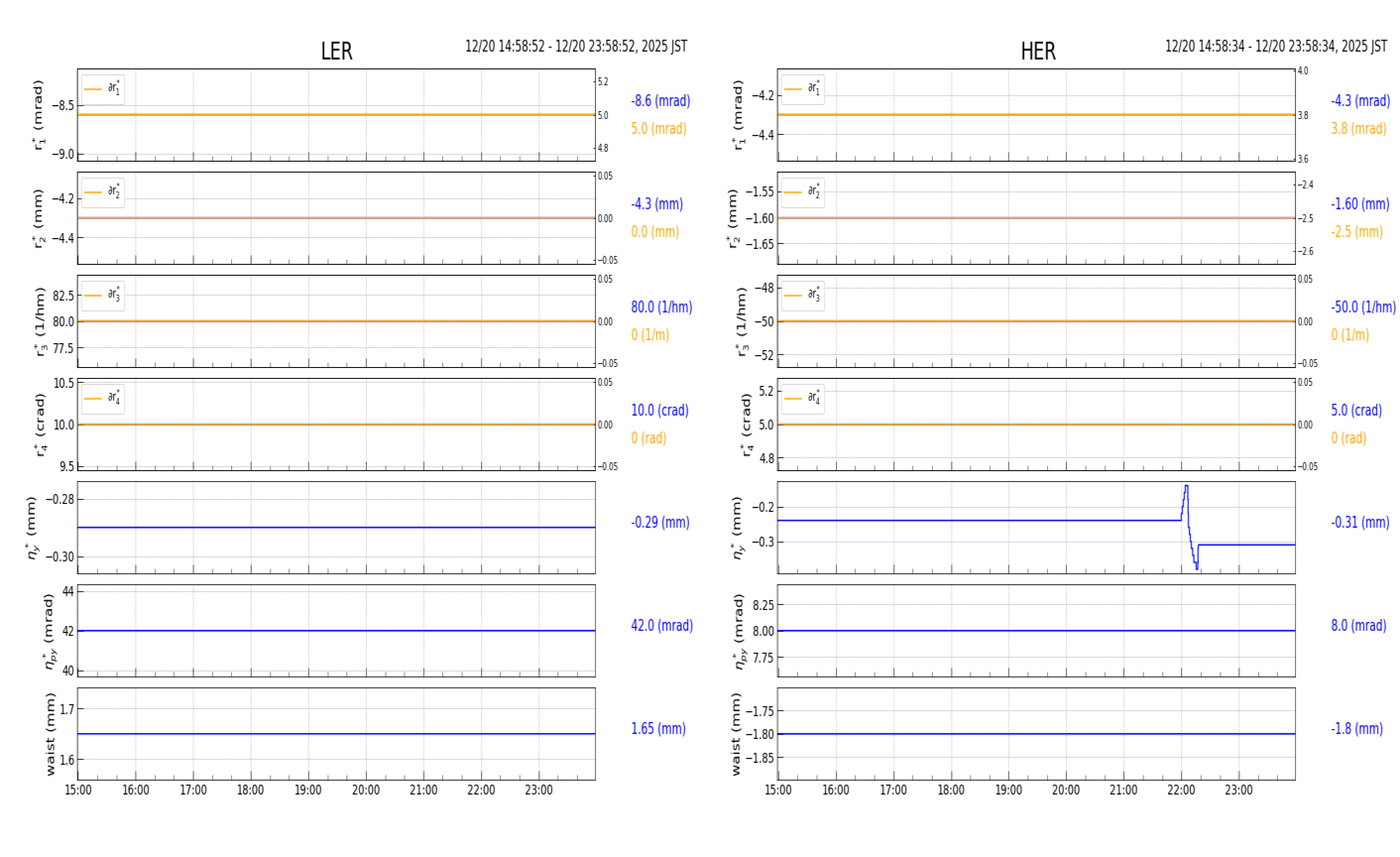Click the blue -4.3 (mrad) HER value
This screenshot has width=1400, height=857.
[1360, 101]
